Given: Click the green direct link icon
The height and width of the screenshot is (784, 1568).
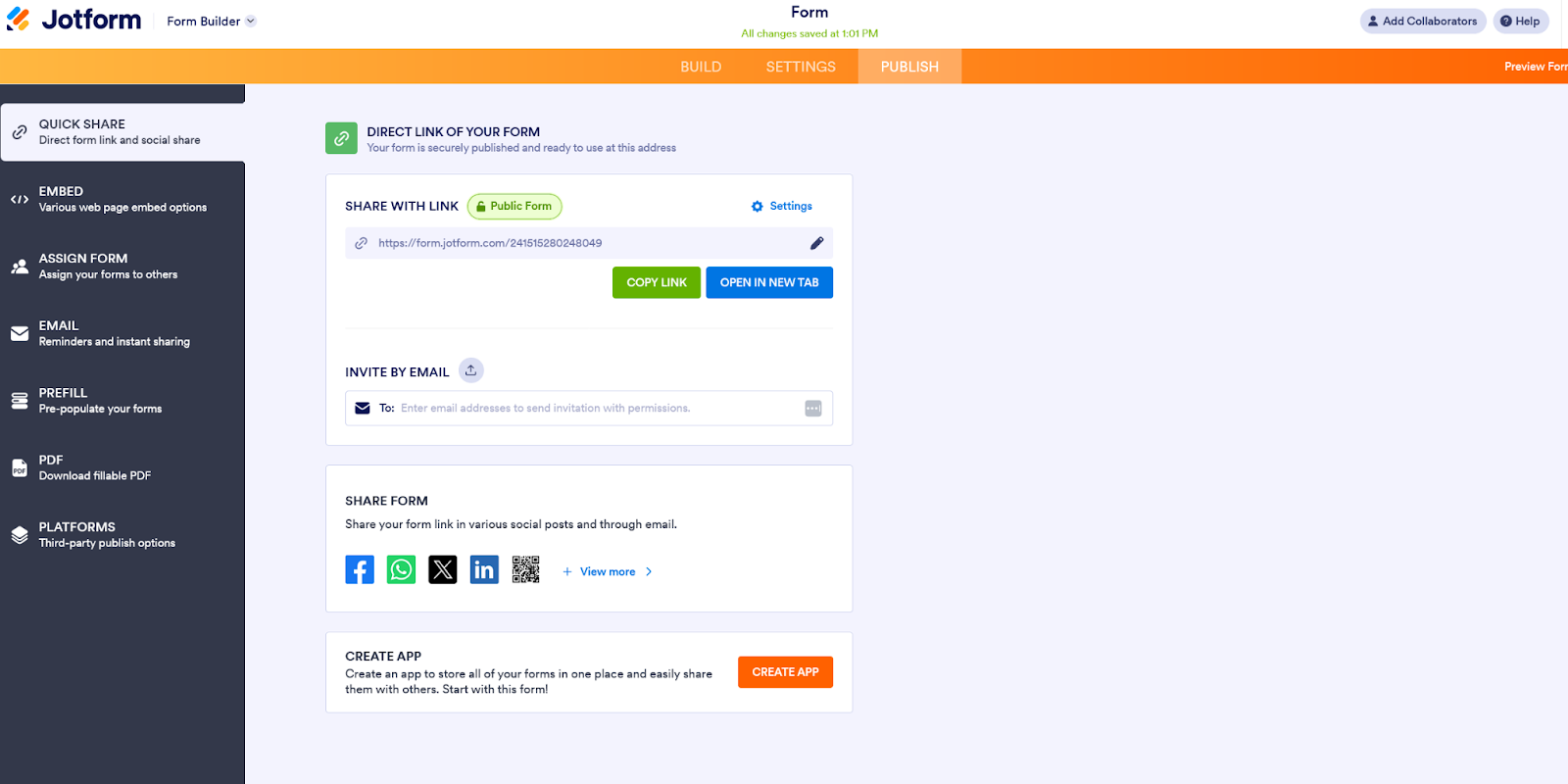Looking at the screenshot, I should (341, 138).
